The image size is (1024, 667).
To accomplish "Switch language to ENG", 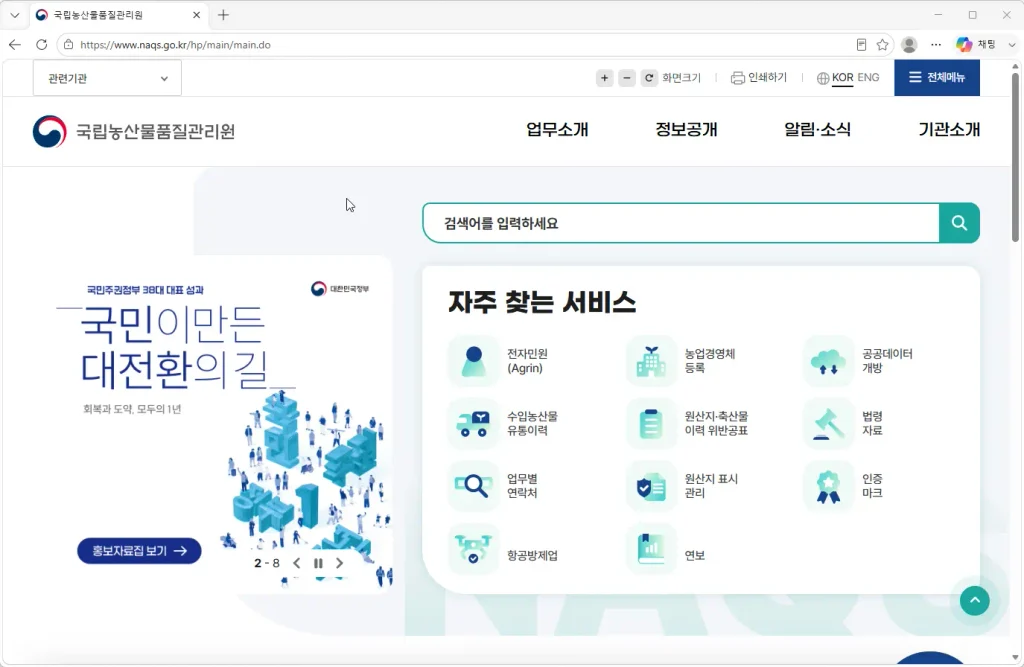I will [868, 77].
